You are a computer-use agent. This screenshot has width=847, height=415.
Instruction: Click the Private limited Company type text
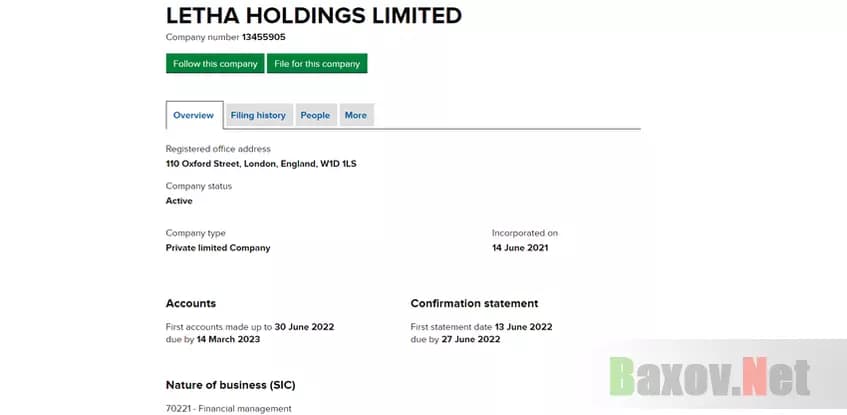218,248
